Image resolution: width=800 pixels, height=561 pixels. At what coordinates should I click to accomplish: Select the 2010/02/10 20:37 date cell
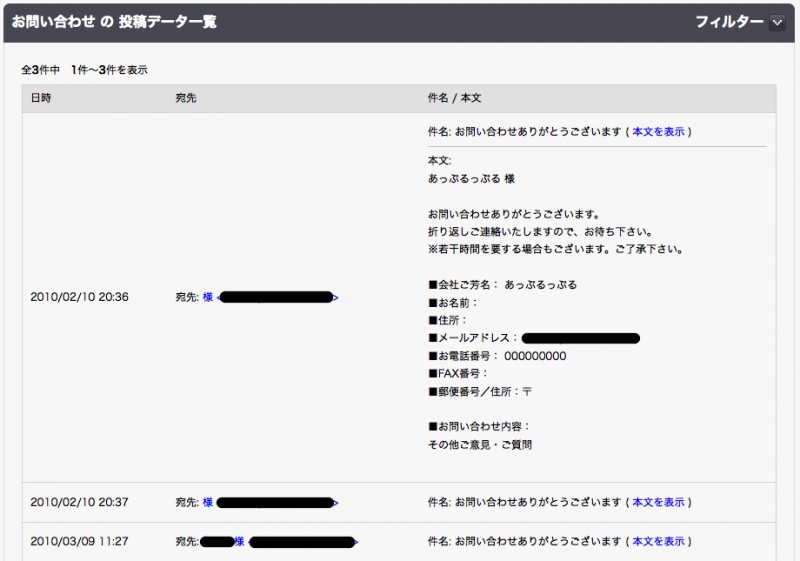coord(79,502)
